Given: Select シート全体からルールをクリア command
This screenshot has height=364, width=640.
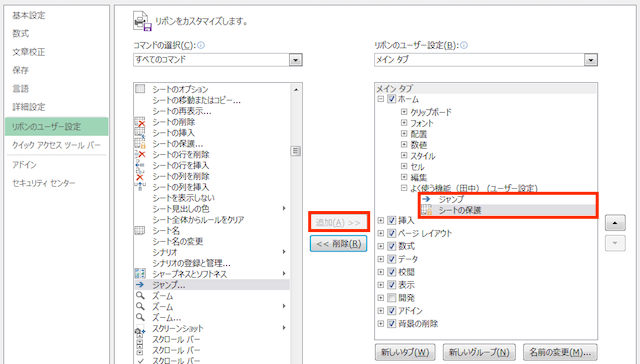Looking at the screenshot, I should pos(198,220).
